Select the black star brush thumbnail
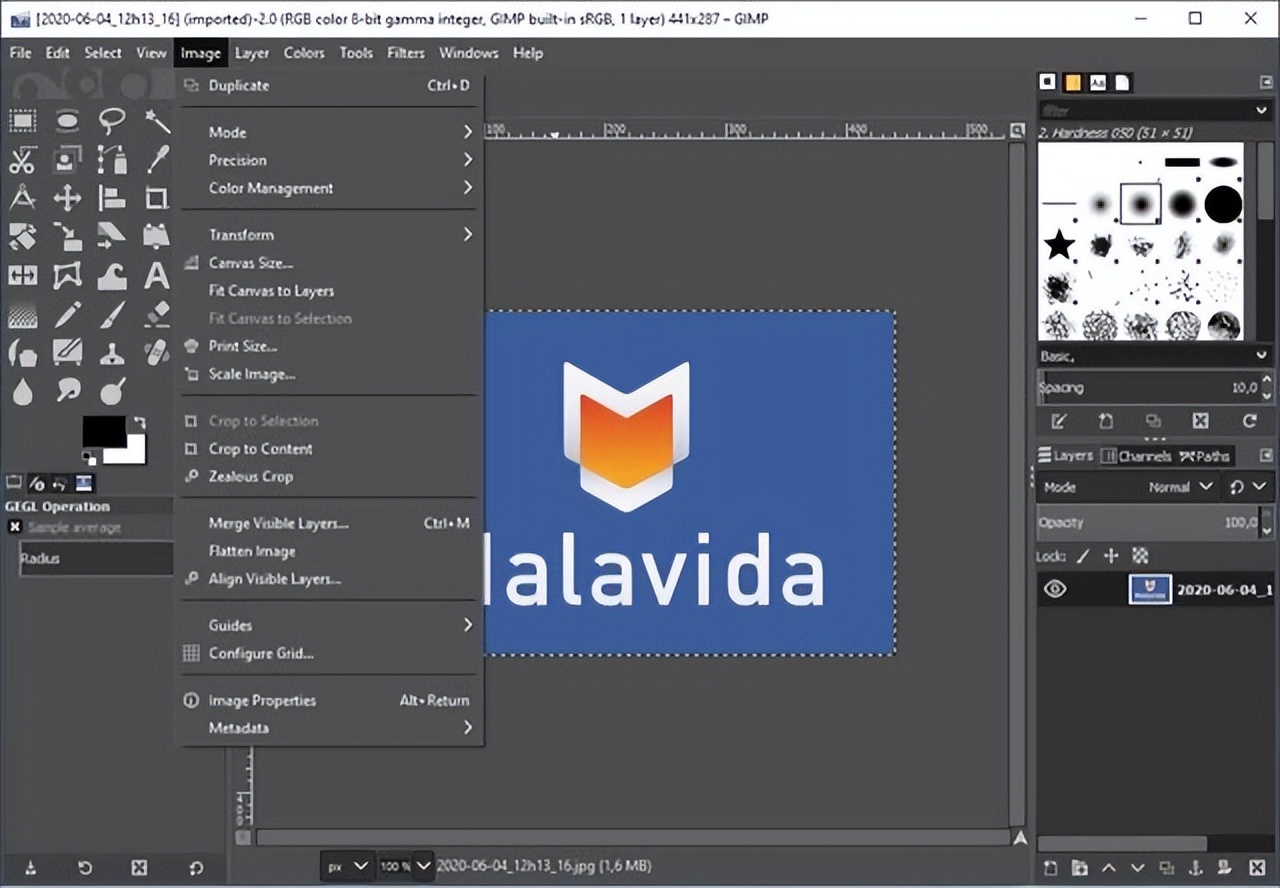The image size is (1280, 888). coord(1059,244)
